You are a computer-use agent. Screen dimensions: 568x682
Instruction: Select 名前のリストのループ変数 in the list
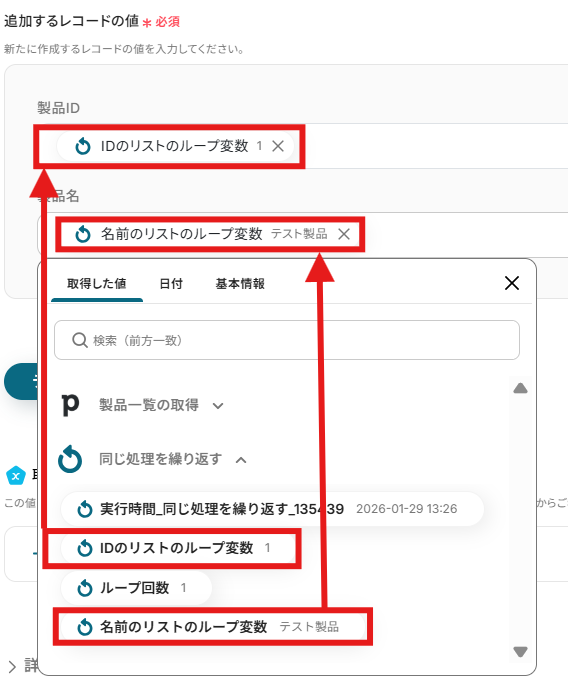212,627
